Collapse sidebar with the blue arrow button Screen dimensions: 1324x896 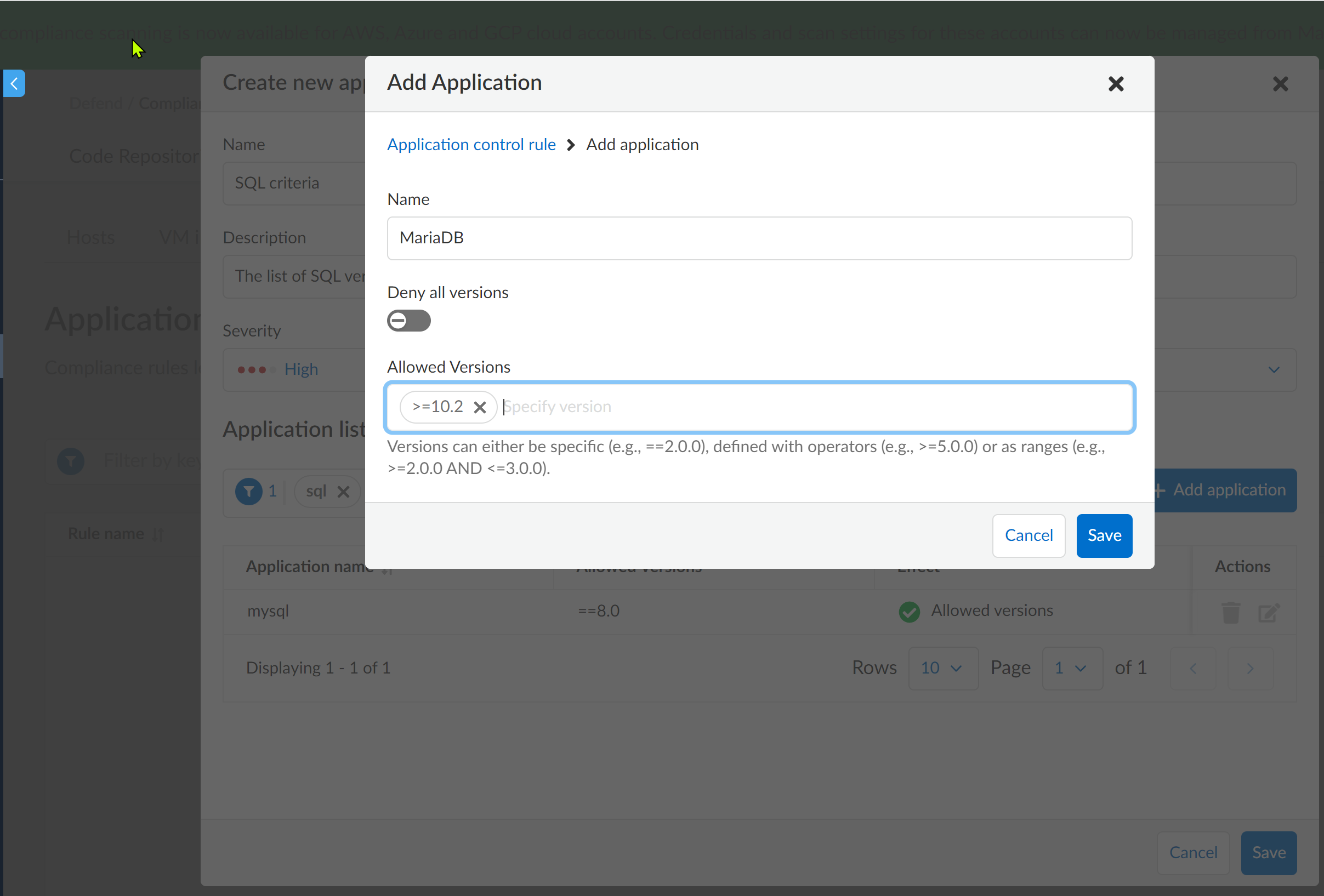(x=14, y=84)
